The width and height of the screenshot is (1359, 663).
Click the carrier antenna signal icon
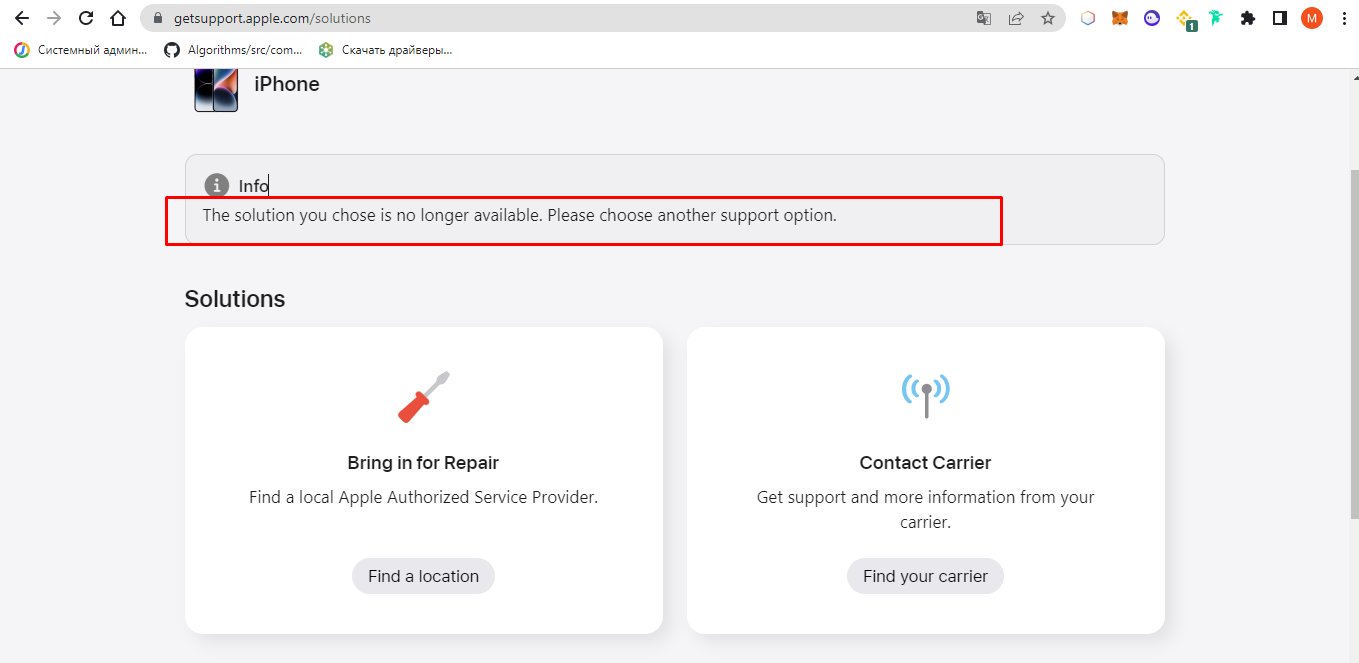click(926, 395)
